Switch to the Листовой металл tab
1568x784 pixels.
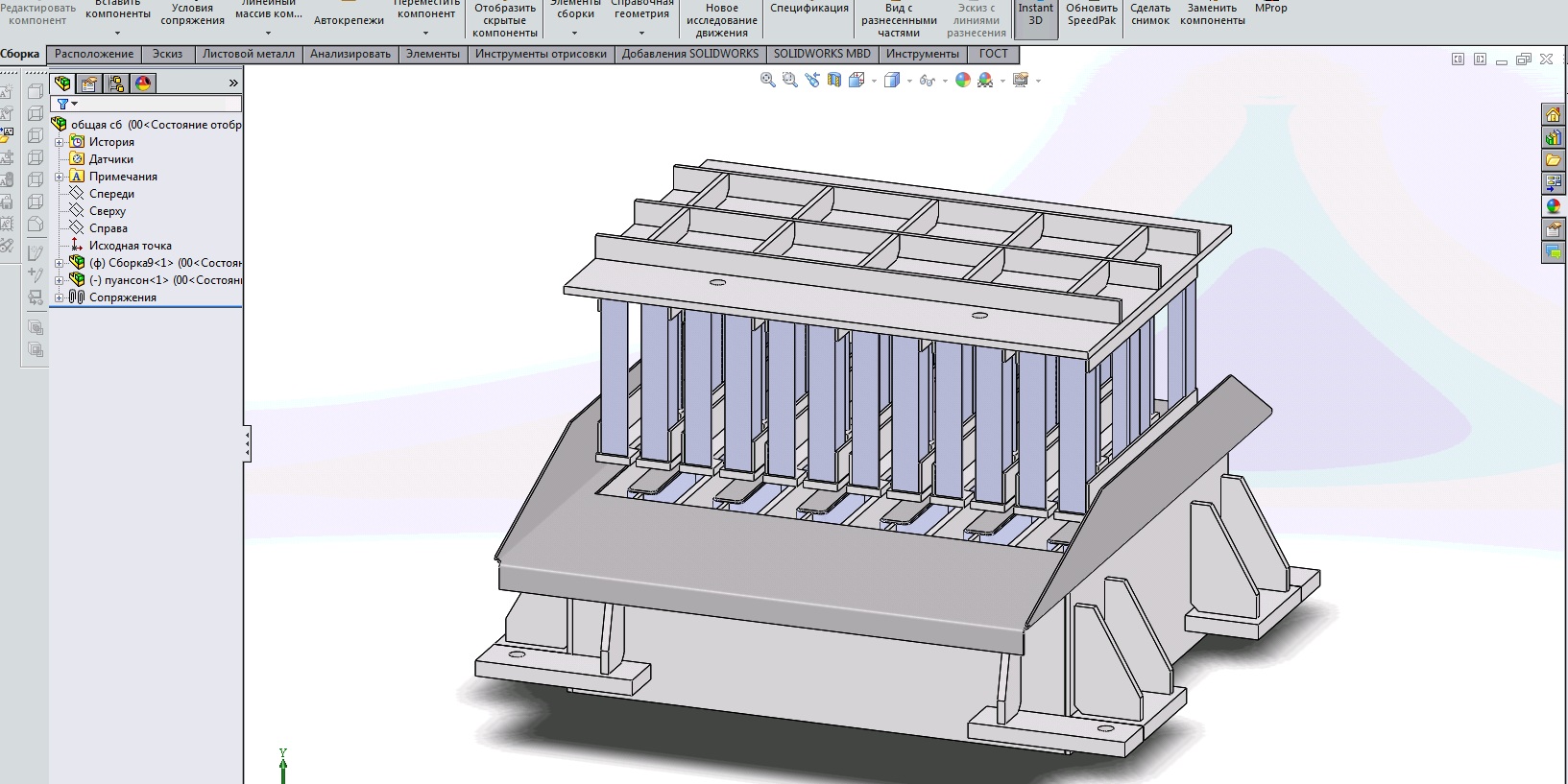coord(249,54)
